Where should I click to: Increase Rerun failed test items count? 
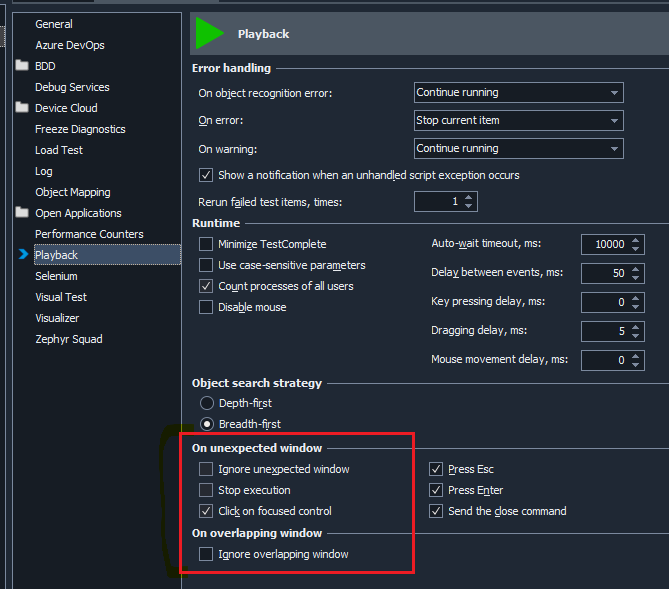[x=469, y=197]
